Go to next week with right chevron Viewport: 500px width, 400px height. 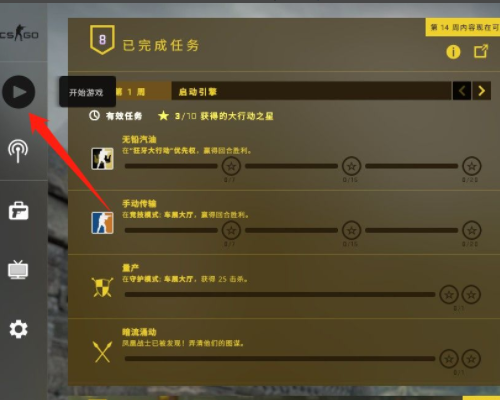point(481,91)
